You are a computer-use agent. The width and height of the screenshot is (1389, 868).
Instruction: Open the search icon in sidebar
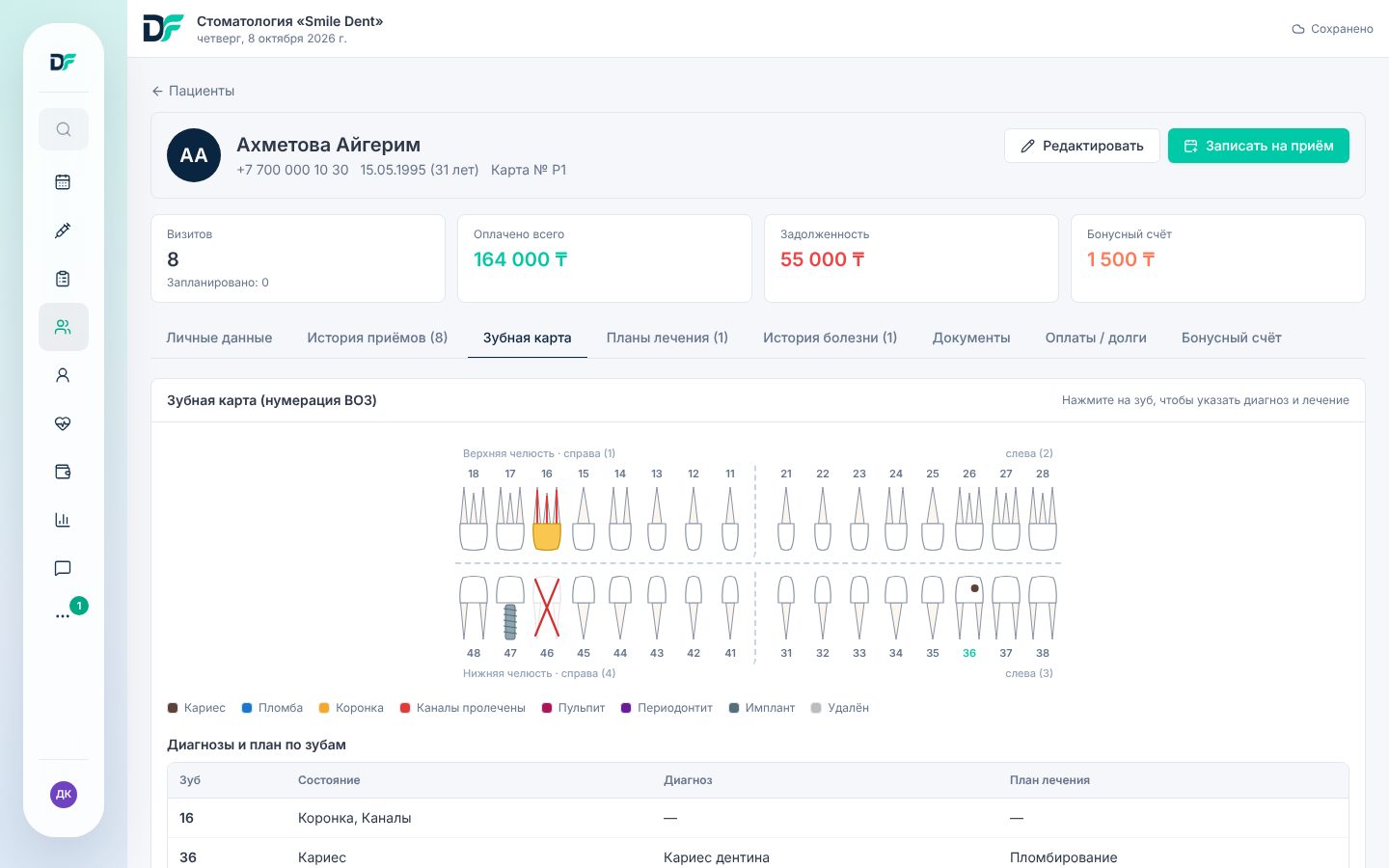pyautogui.click(x=64, y=129)
